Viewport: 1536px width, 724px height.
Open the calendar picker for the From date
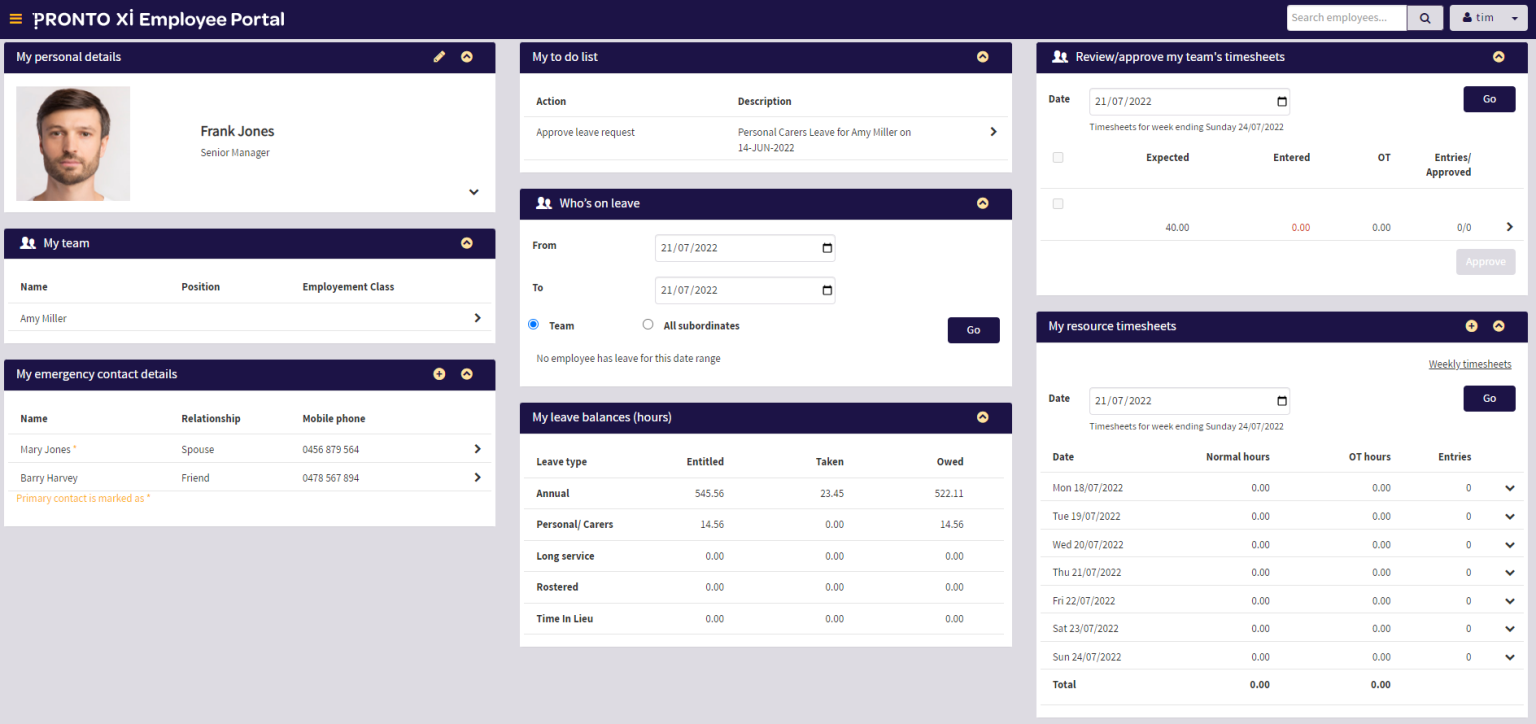[x=826, y=247]
